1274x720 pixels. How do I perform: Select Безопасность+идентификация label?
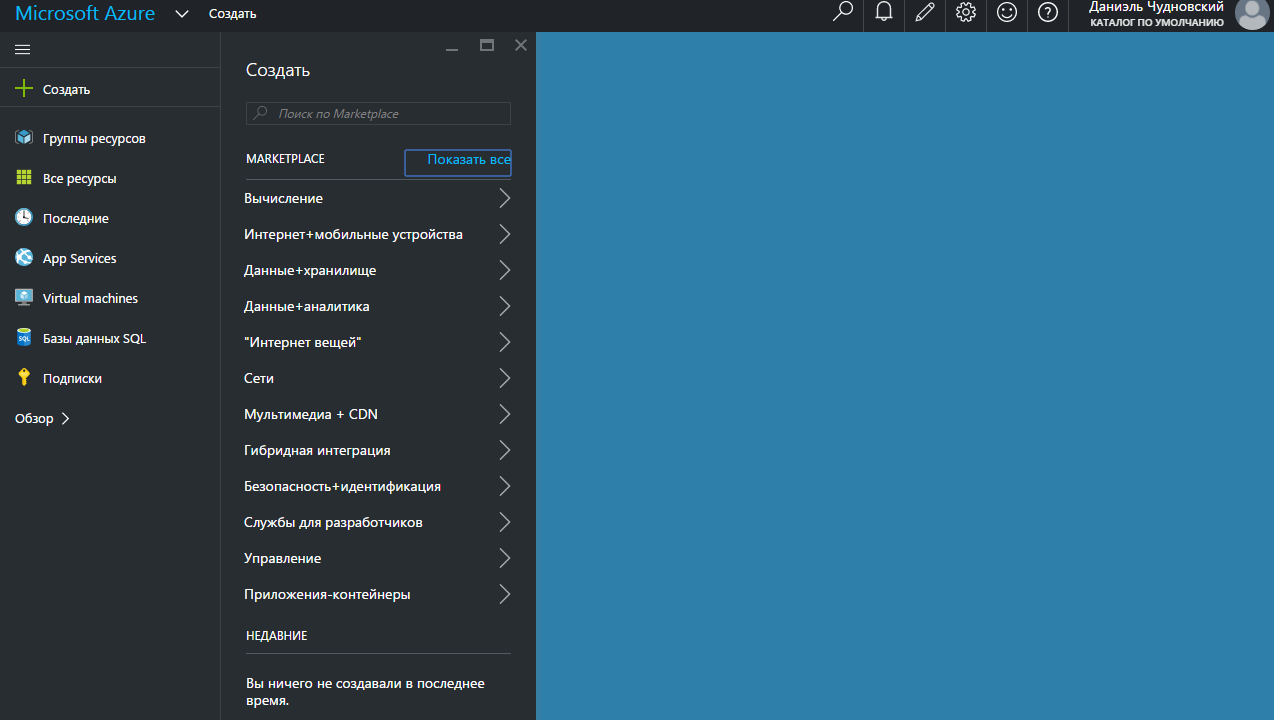342,486
